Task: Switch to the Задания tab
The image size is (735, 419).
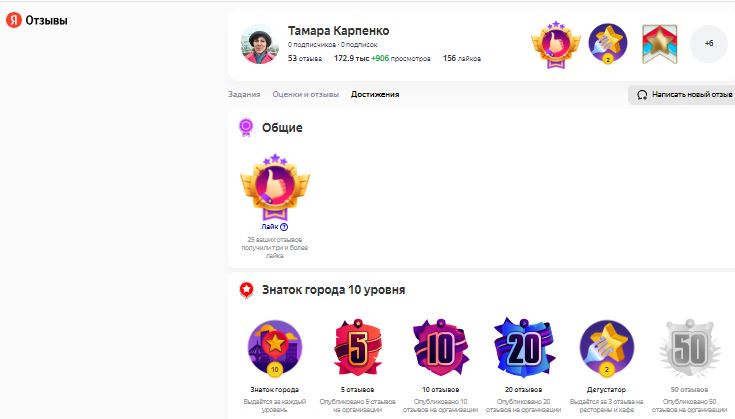Action: (244, 94)
